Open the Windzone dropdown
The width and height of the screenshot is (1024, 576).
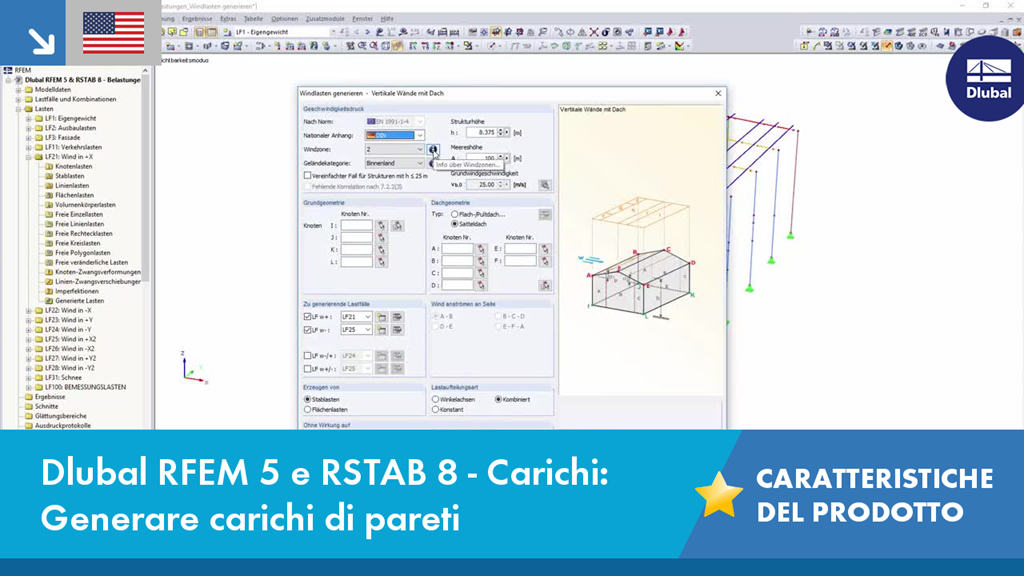420,150
